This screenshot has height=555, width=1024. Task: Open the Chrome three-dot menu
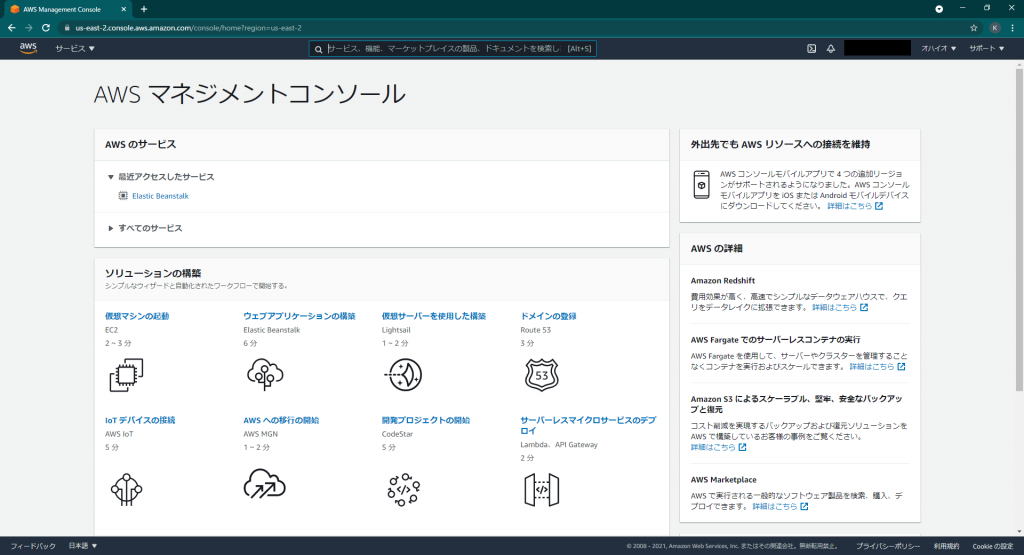click(x=1013, y=28)
